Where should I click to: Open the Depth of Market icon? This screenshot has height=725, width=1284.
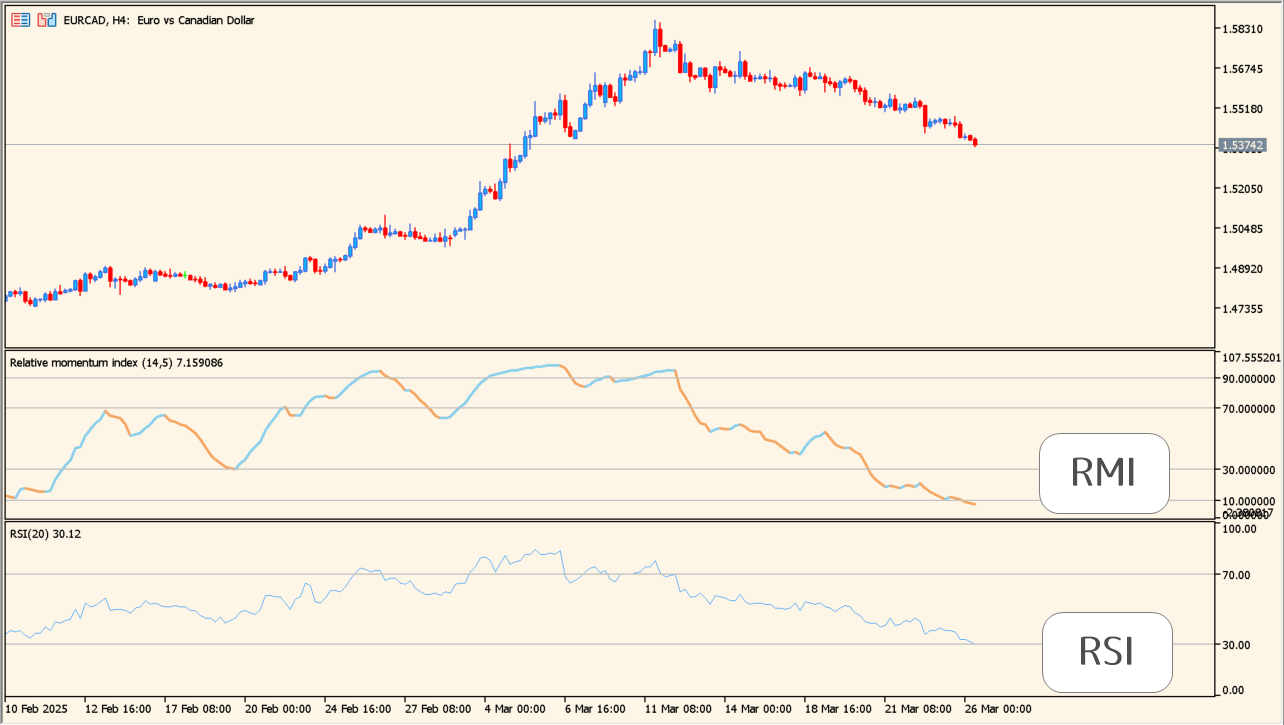tap(20, 20)
